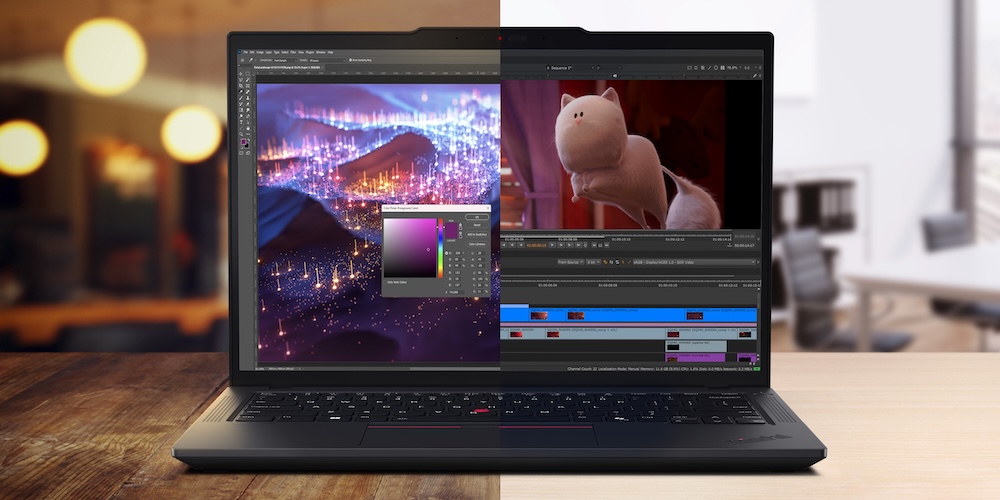The height and width of the screenshot is (500, 1000).
Task: Select the Brush tool in the toolbox
Action: (x=241, y=98)
